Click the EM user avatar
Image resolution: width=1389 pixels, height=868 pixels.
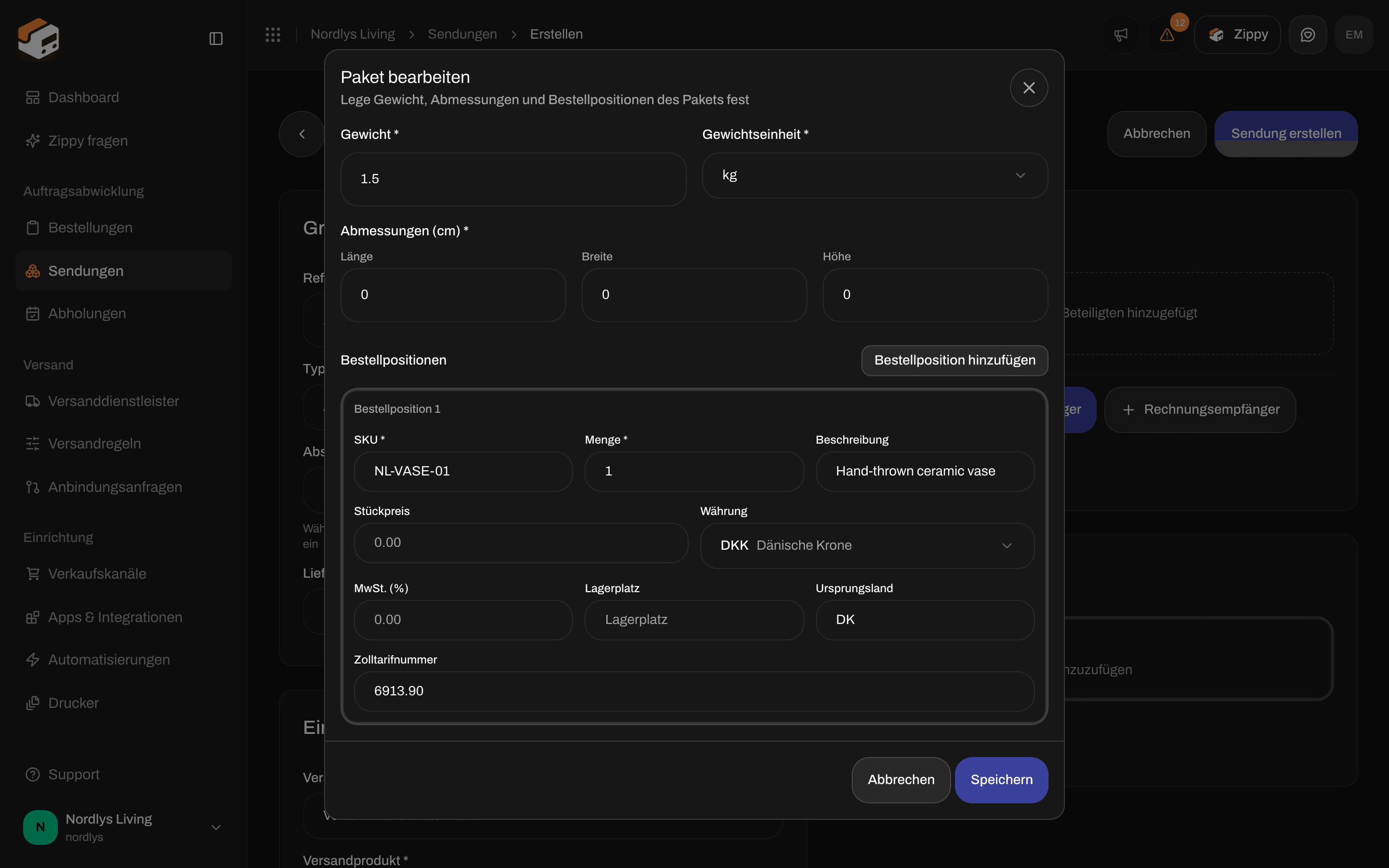pos(1354,35)
